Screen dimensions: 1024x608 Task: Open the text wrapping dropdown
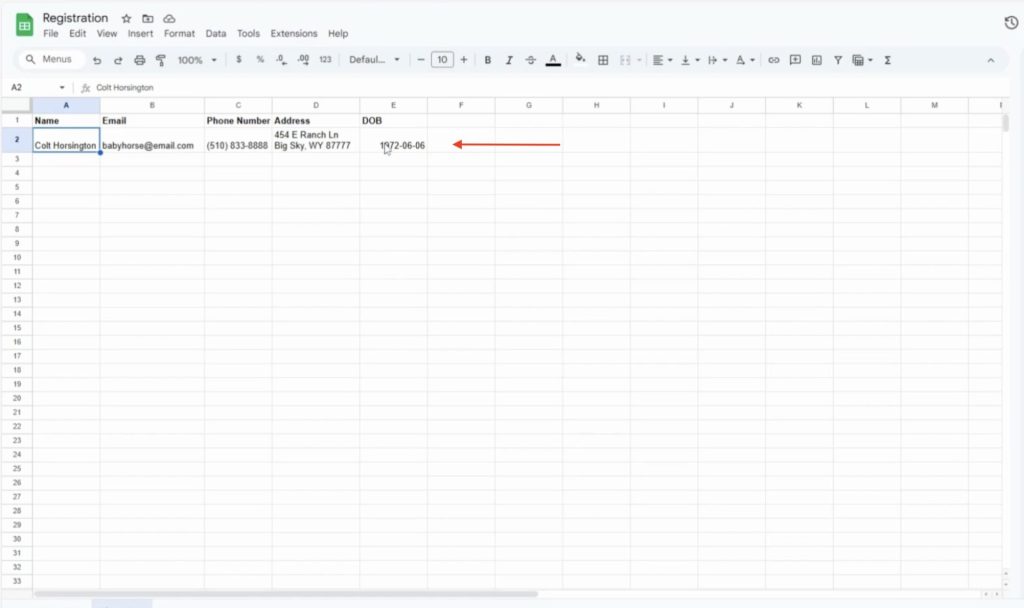pos(717,60)
